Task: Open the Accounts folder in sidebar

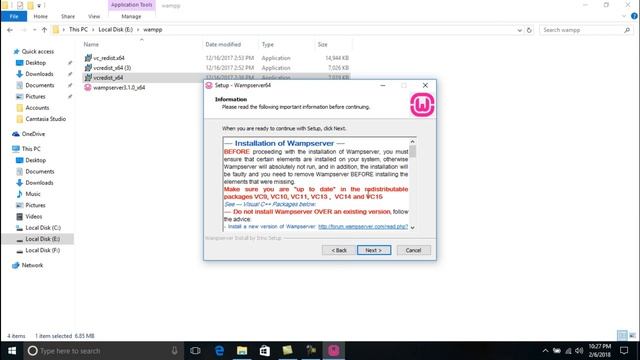Action: pos(37,108)
